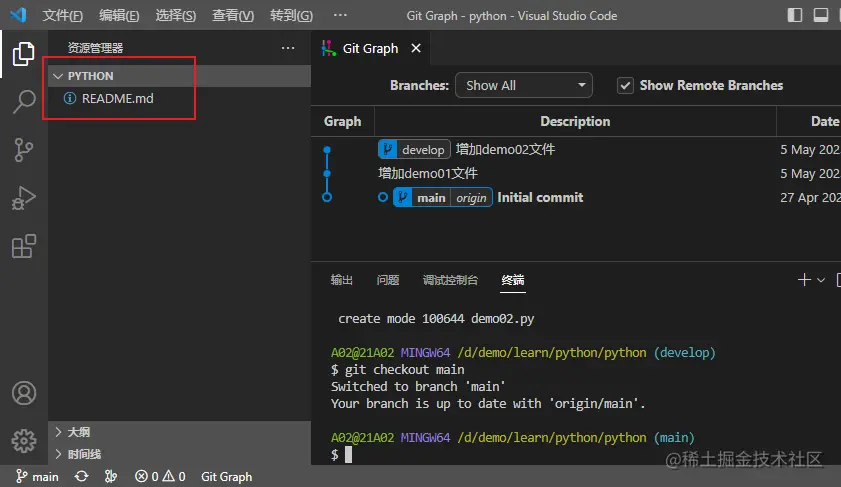Open the Accounts menu icon

[x=24, y=393]
